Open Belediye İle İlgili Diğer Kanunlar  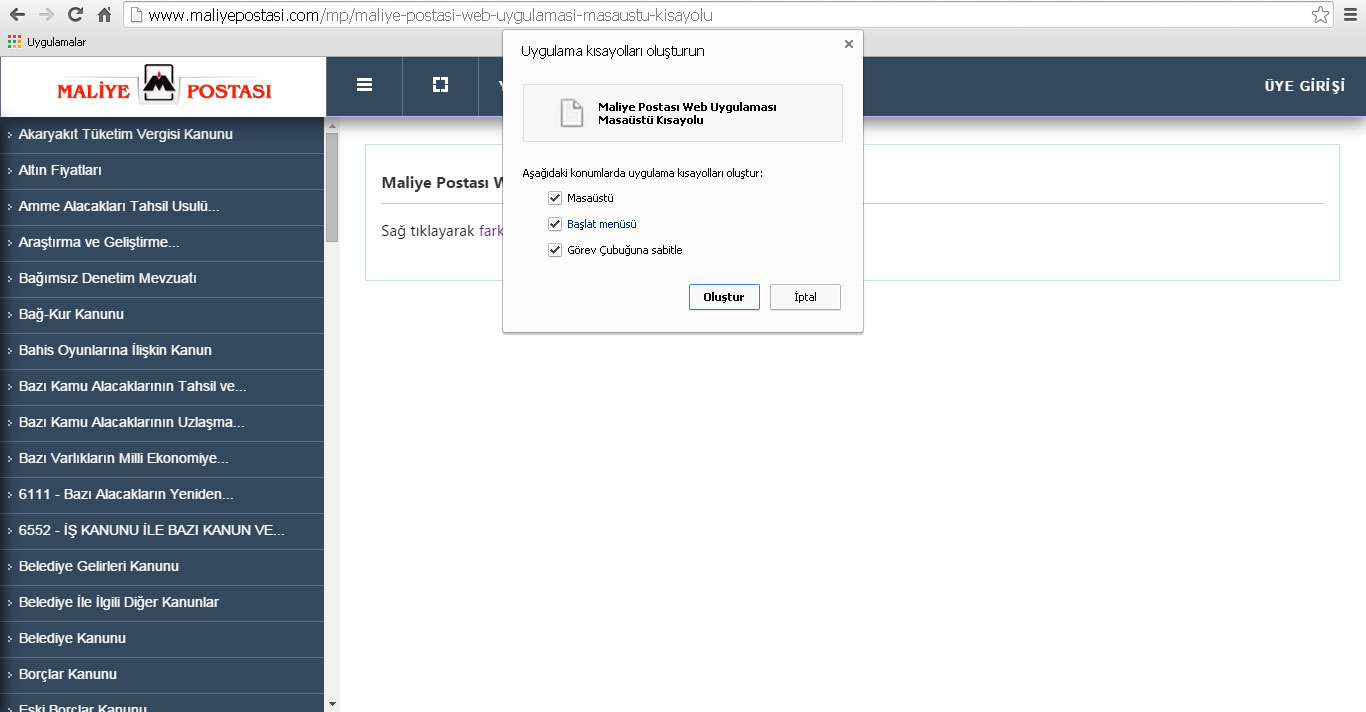coord(162,602)
